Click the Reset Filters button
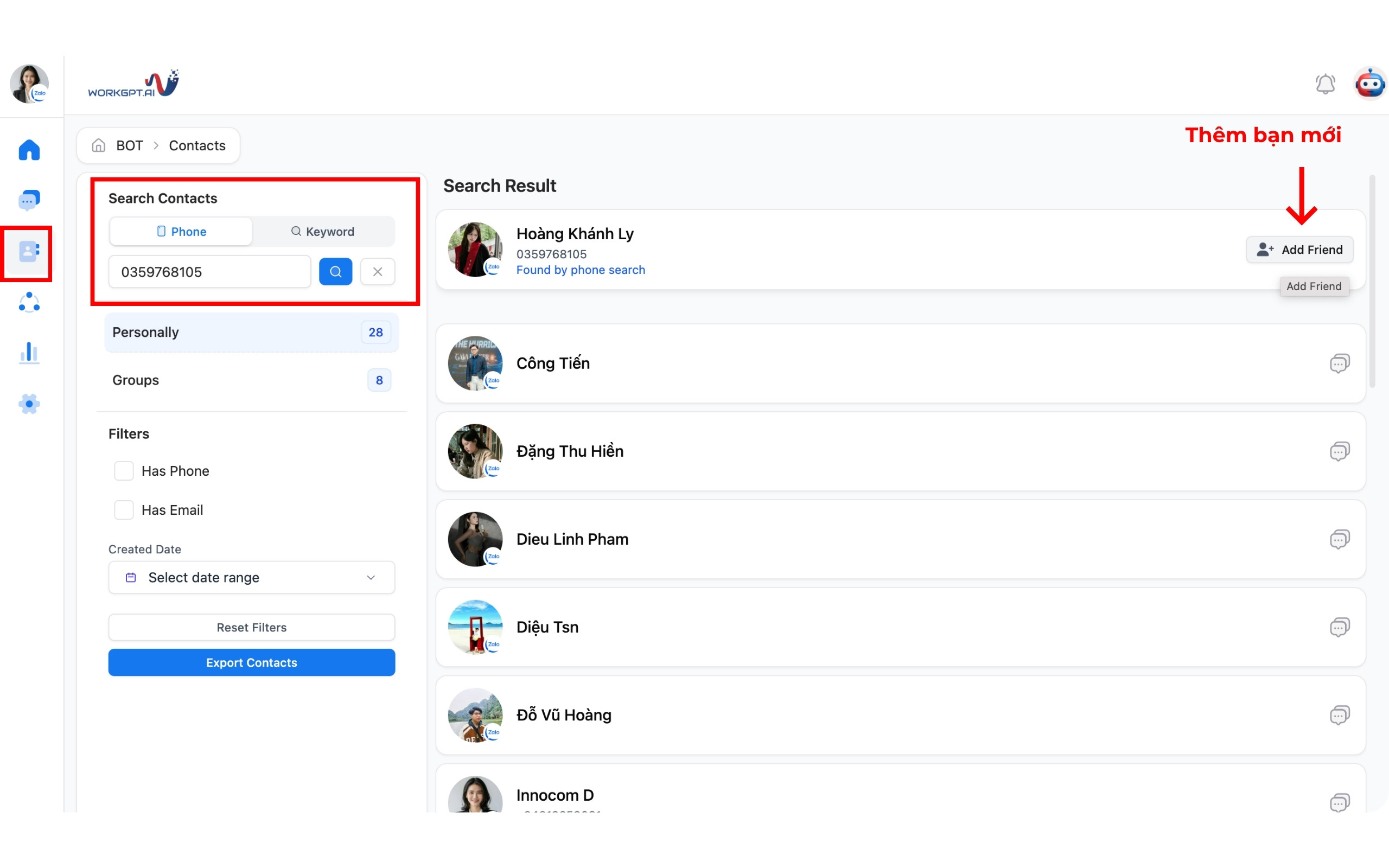Image resolution: width=1389 pixels, height=868 pixels. pos(251,628)
